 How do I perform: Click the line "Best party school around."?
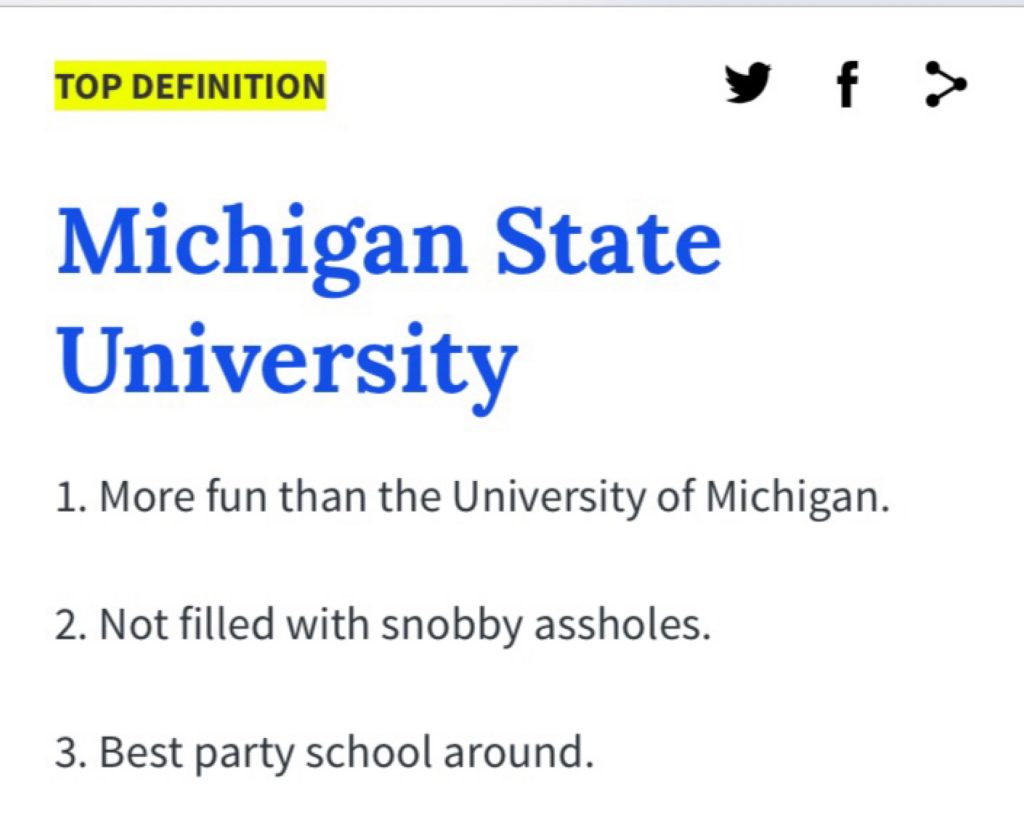[325, 752]
